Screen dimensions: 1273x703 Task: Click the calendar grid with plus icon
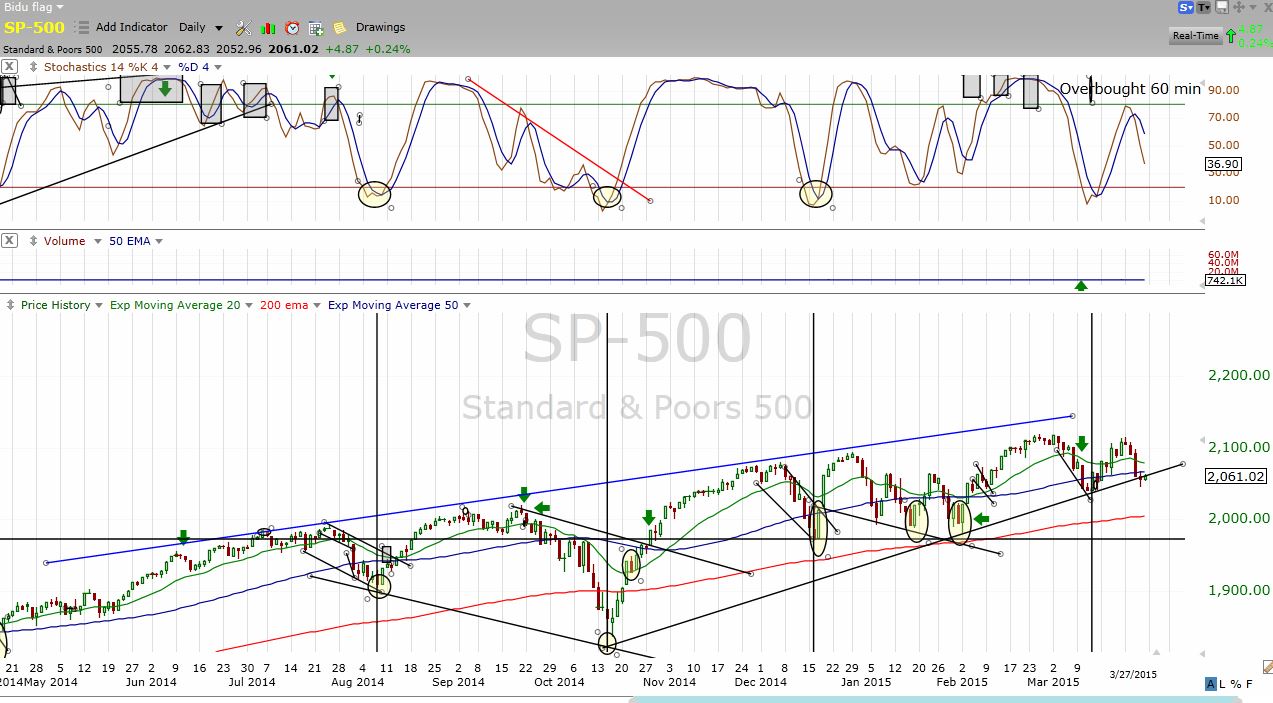click(316, 28)
